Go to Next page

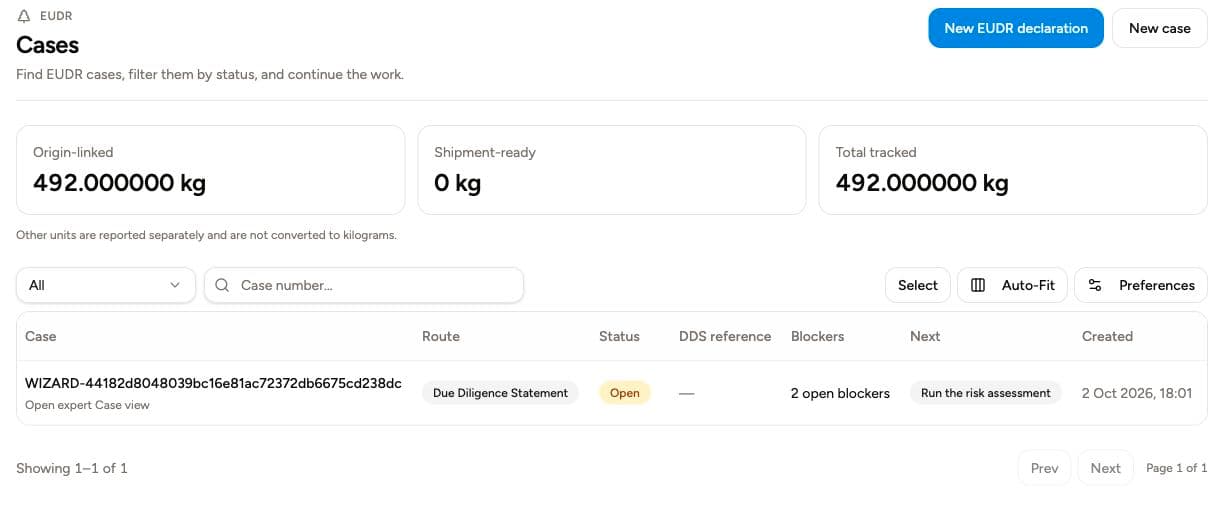[1105, 468]
